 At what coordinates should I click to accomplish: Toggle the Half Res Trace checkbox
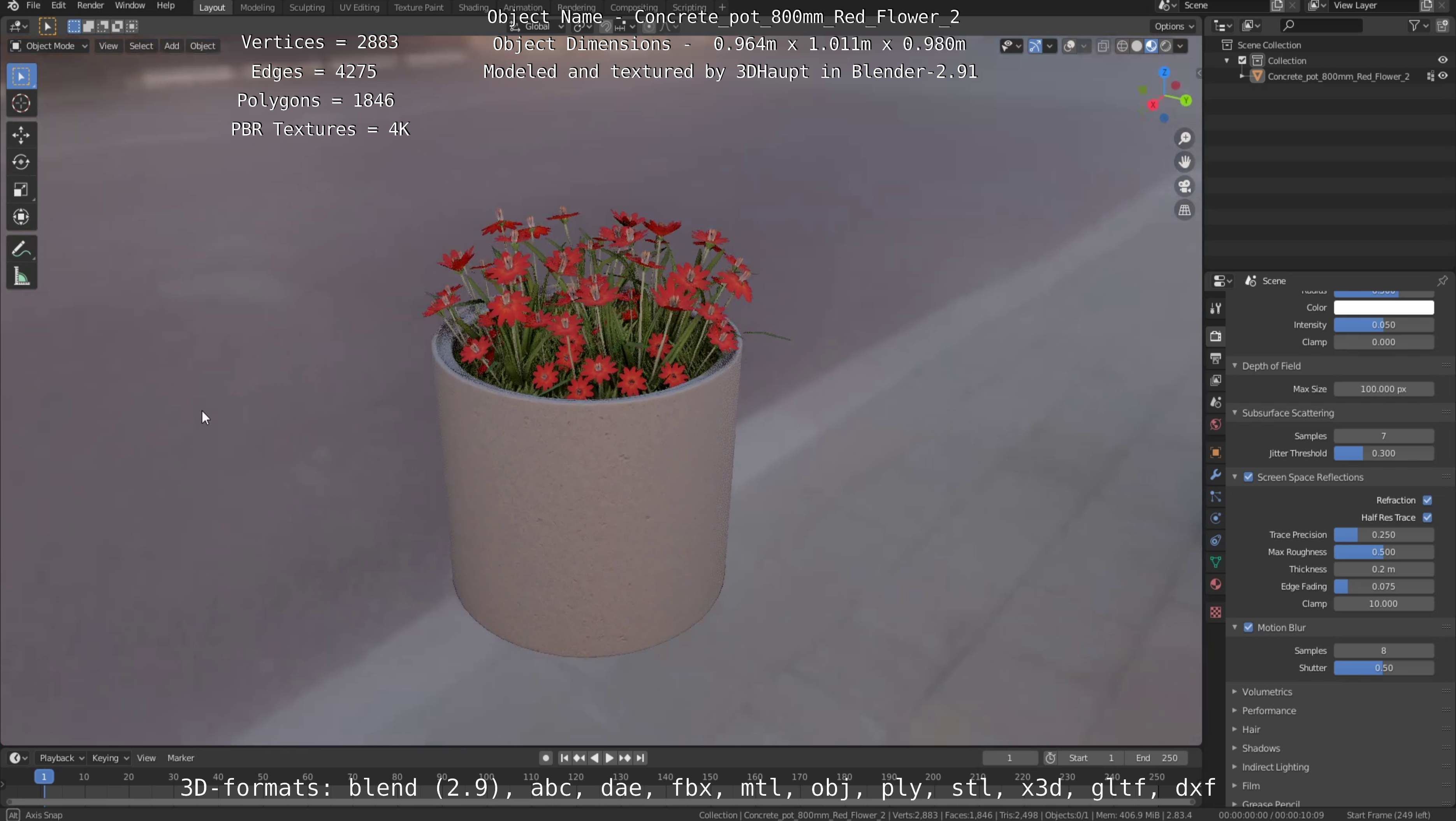pos(1427,518)
